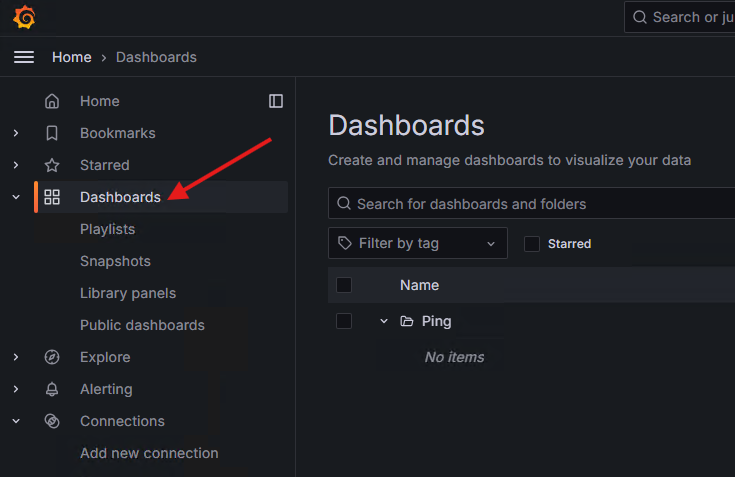Enable the Starred filter checkbox
This screenshot has height=477, width=735.
[532, 243]
